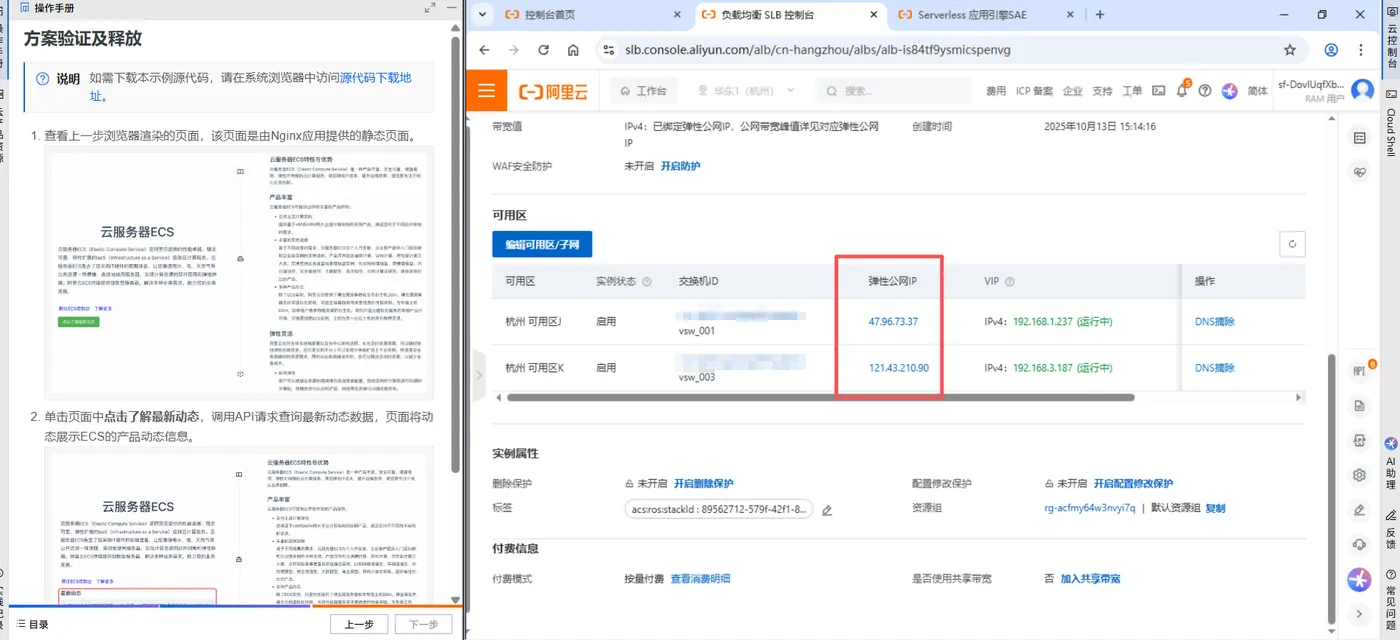The height and width of the screenshot is (640, 1400).
Task: Open the API debugging icon on the right rail
Action: tap(1359, 372)
